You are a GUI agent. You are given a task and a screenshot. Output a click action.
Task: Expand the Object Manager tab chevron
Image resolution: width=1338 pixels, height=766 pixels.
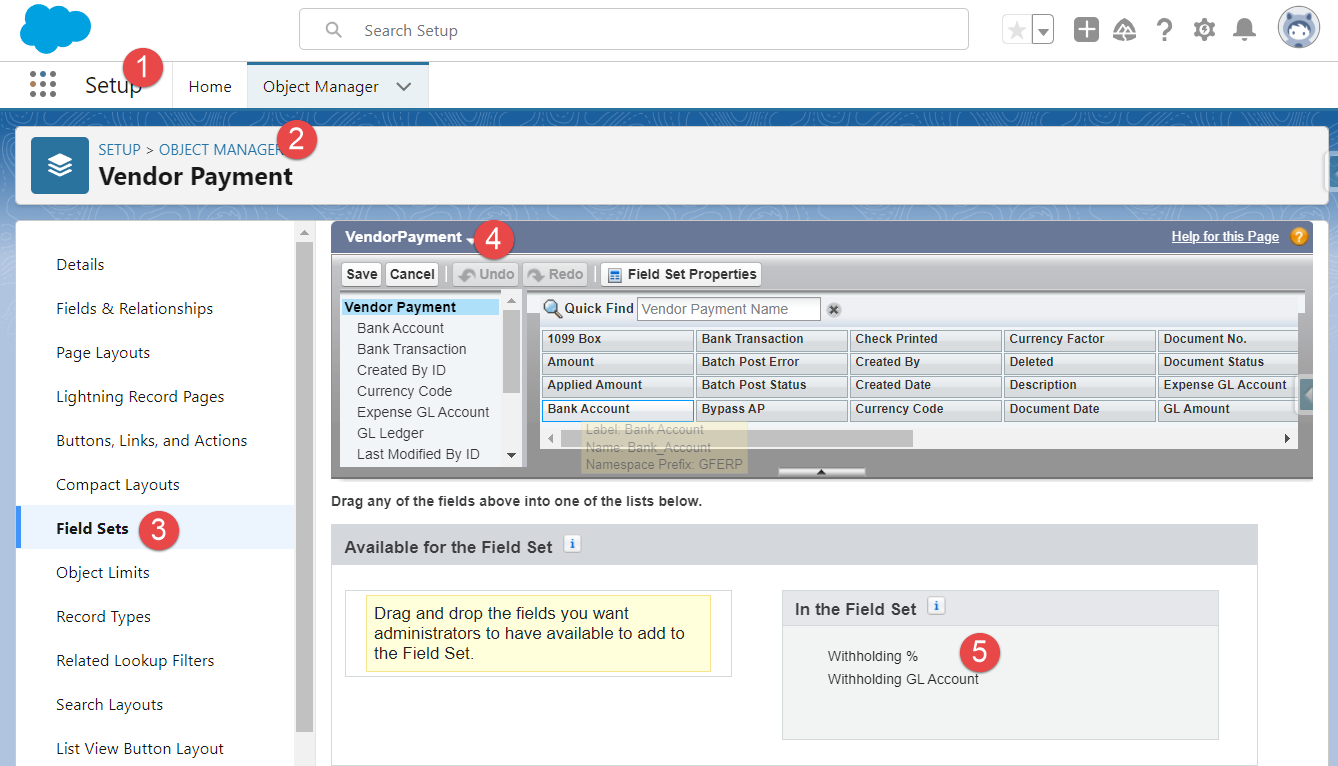[x=404, y=87]
